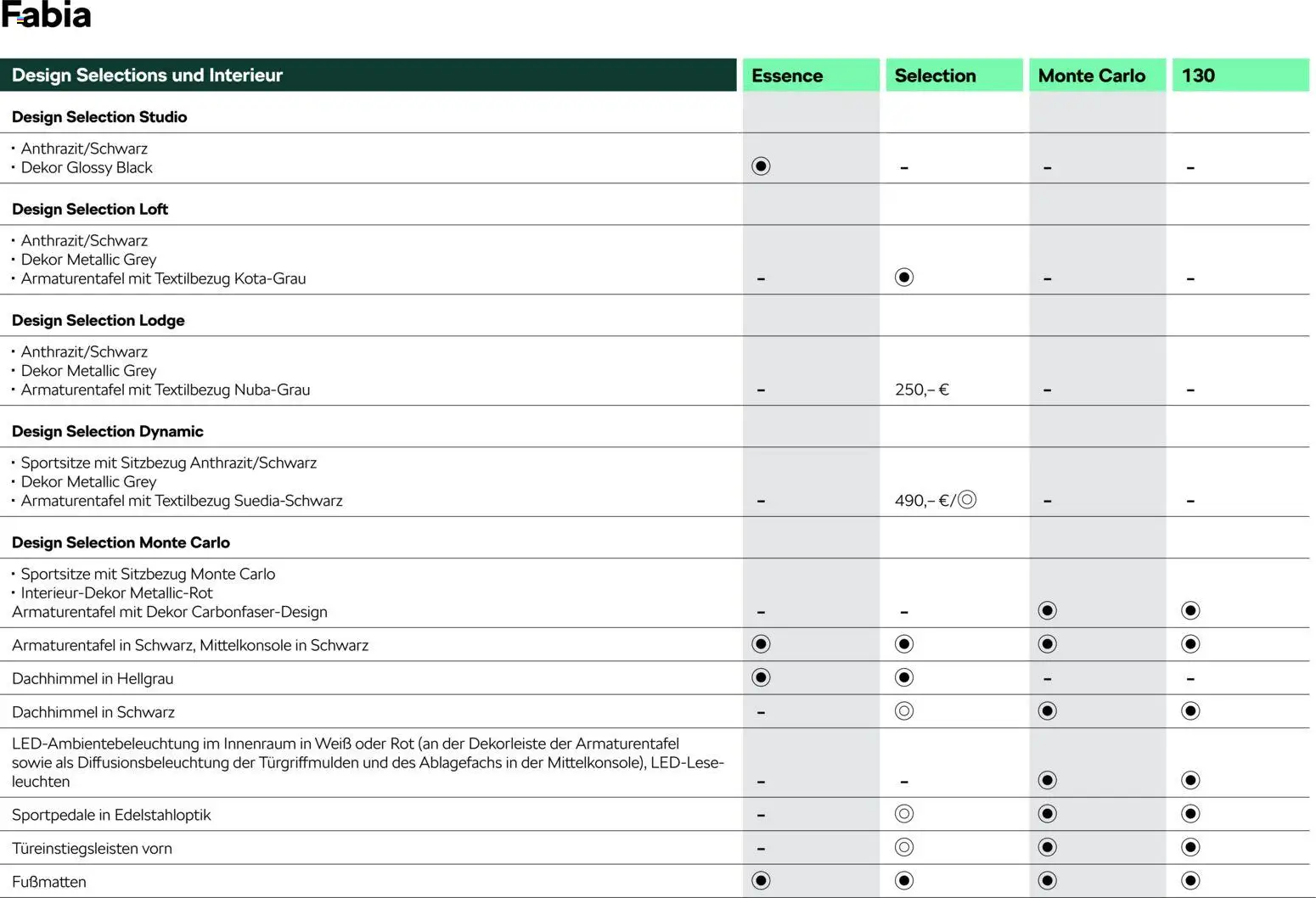Click the Design Selection Dynamic heading

[x=108, y=431]
